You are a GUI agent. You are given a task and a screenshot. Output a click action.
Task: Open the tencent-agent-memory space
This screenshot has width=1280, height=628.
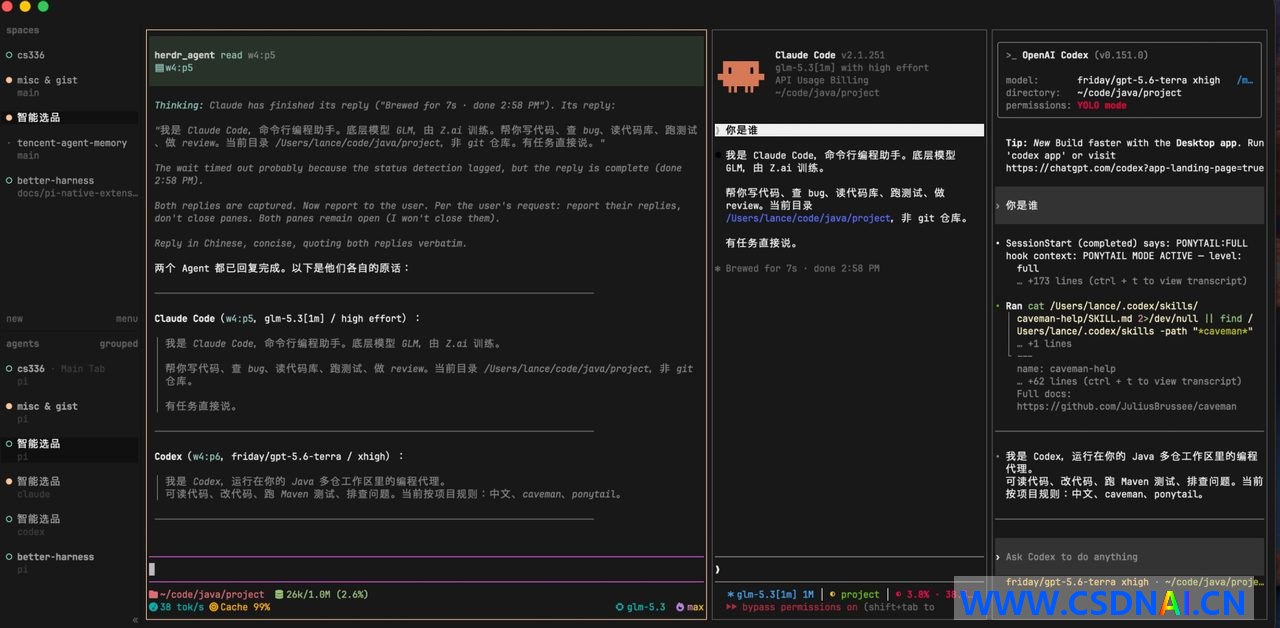70,149
